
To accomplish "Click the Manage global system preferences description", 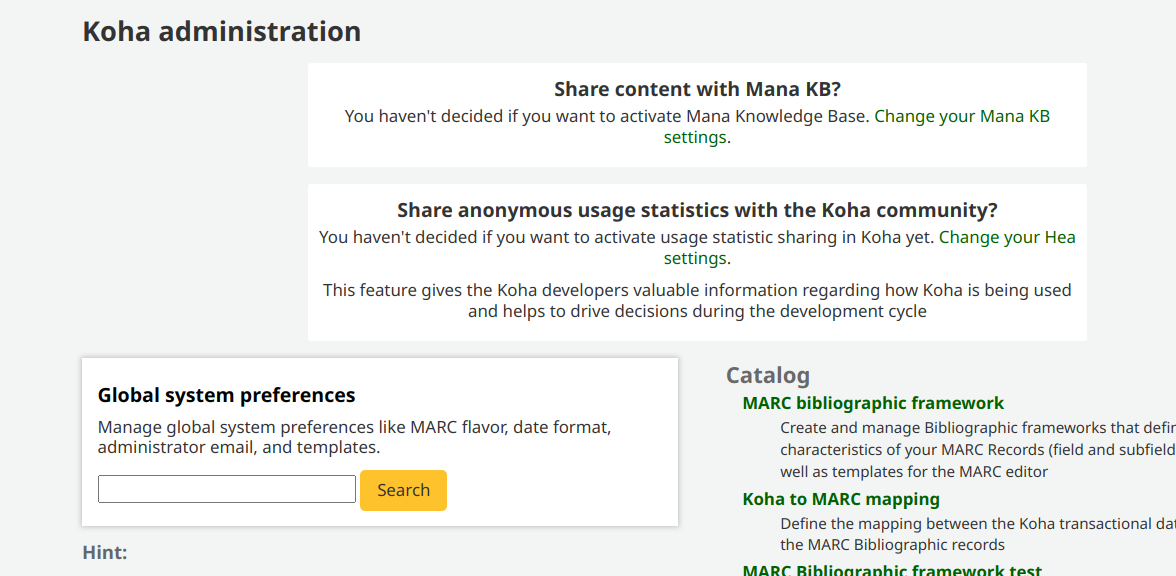I will 353,437.
